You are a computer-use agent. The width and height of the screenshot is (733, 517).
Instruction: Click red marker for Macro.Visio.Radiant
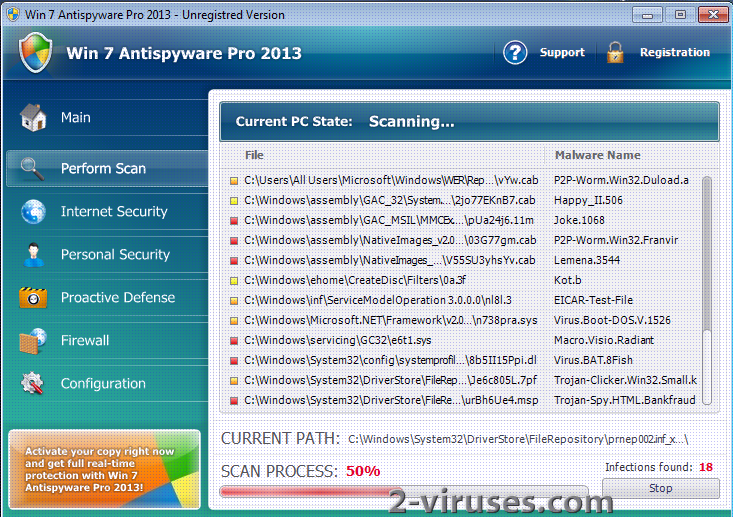pyautogui.click(x=234, y=341)
